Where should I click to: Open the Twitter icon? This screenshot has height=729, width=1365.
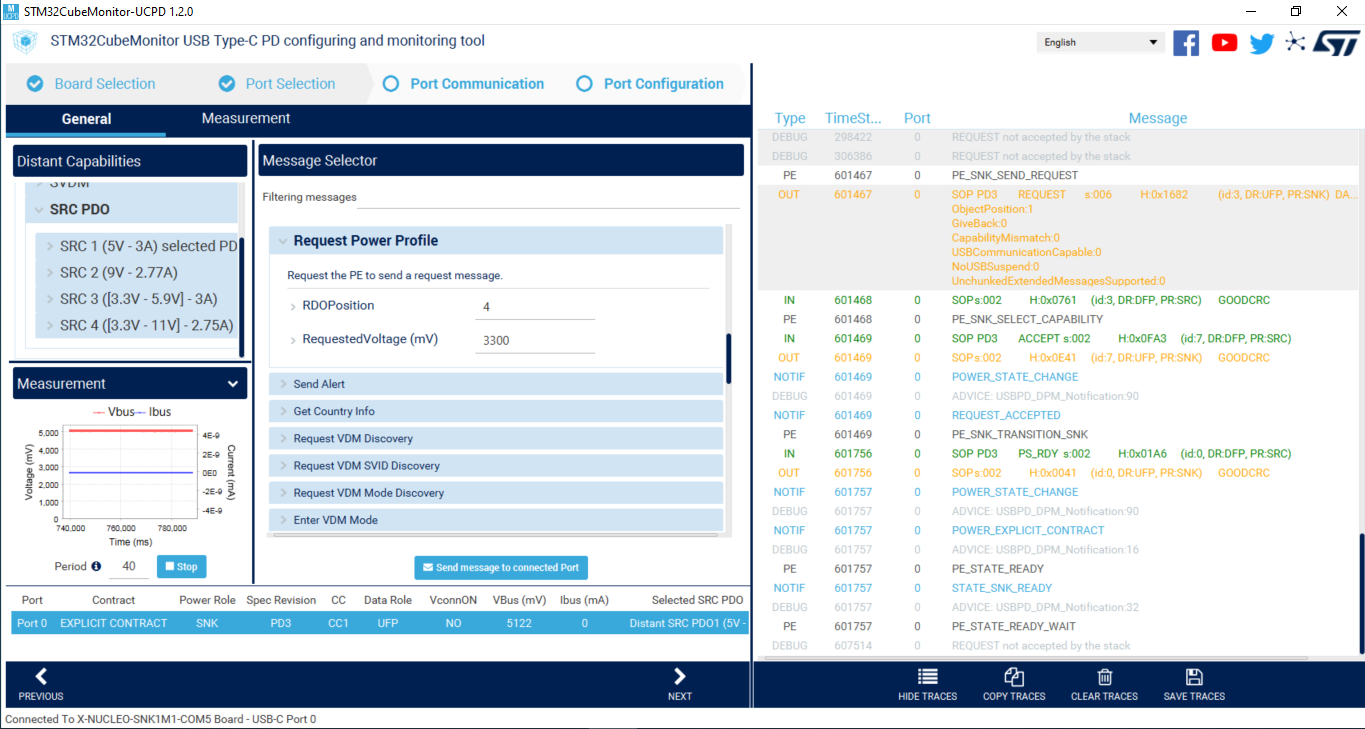(1261, 43)
